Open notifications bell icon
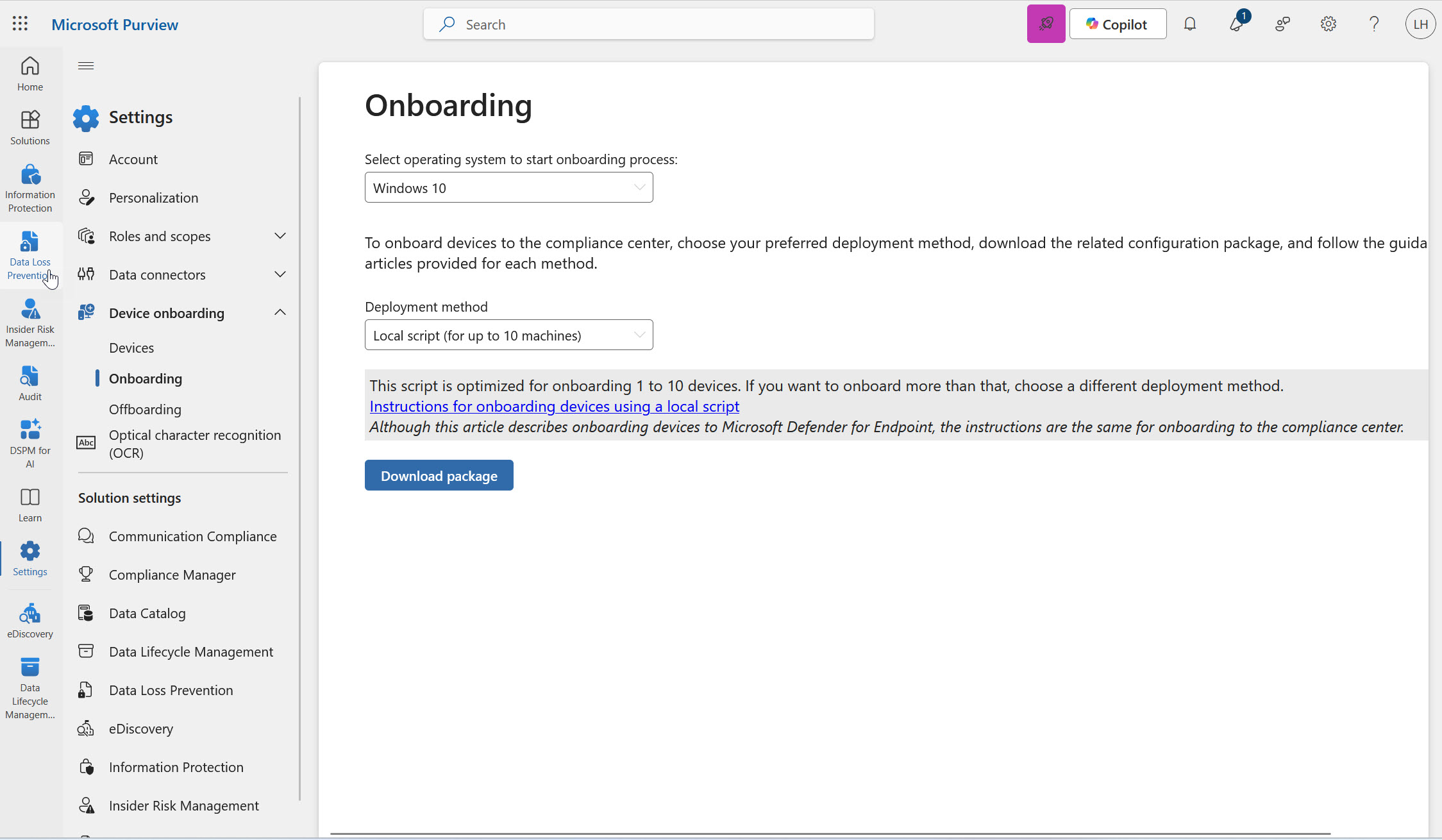1442x840 pixels. 1190,24
